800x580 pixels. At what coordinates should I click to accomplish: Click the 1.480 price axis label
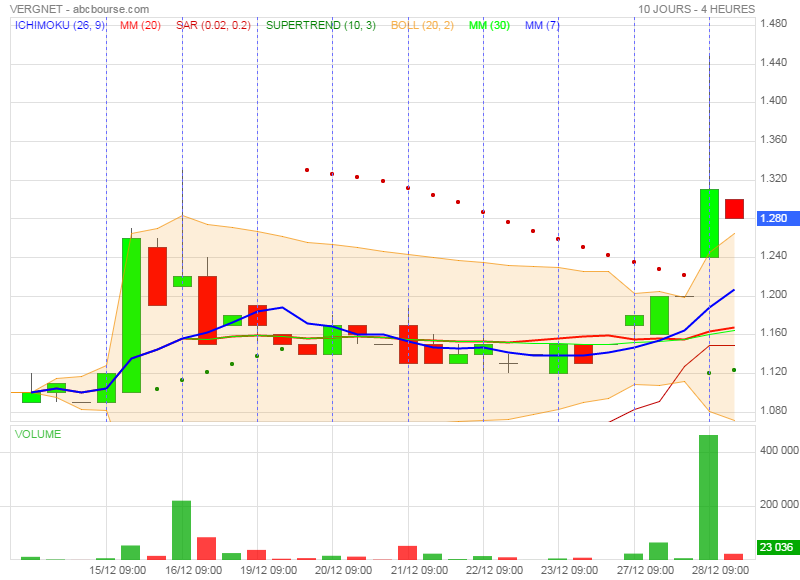pos(773,23)
